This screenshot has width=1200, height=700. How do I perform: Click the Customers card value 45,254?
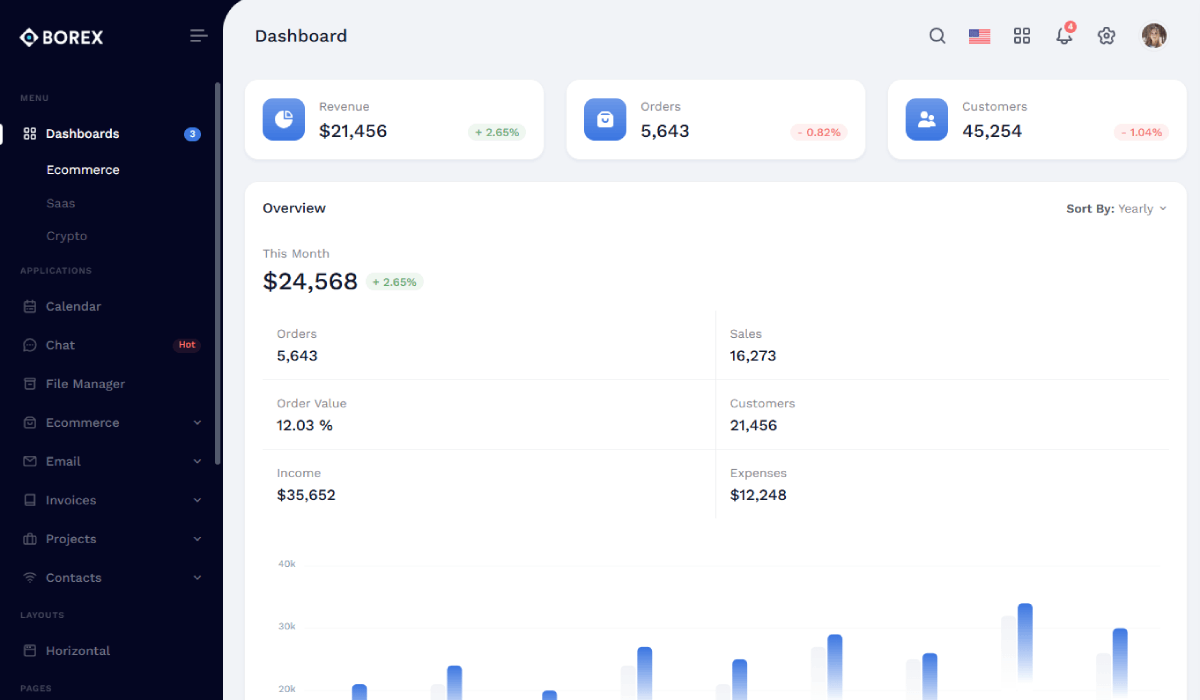[992, 131]
